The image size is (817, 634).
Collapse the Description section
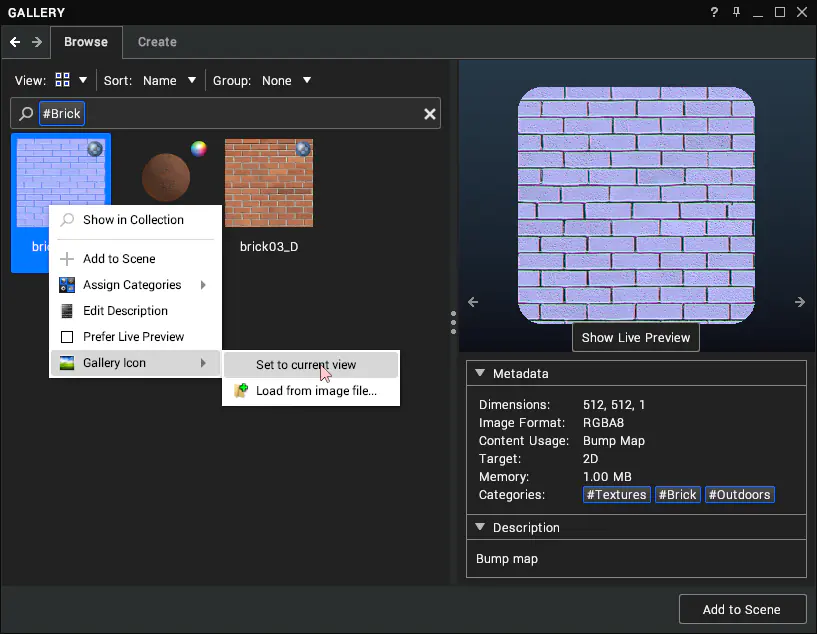point(480,527)
